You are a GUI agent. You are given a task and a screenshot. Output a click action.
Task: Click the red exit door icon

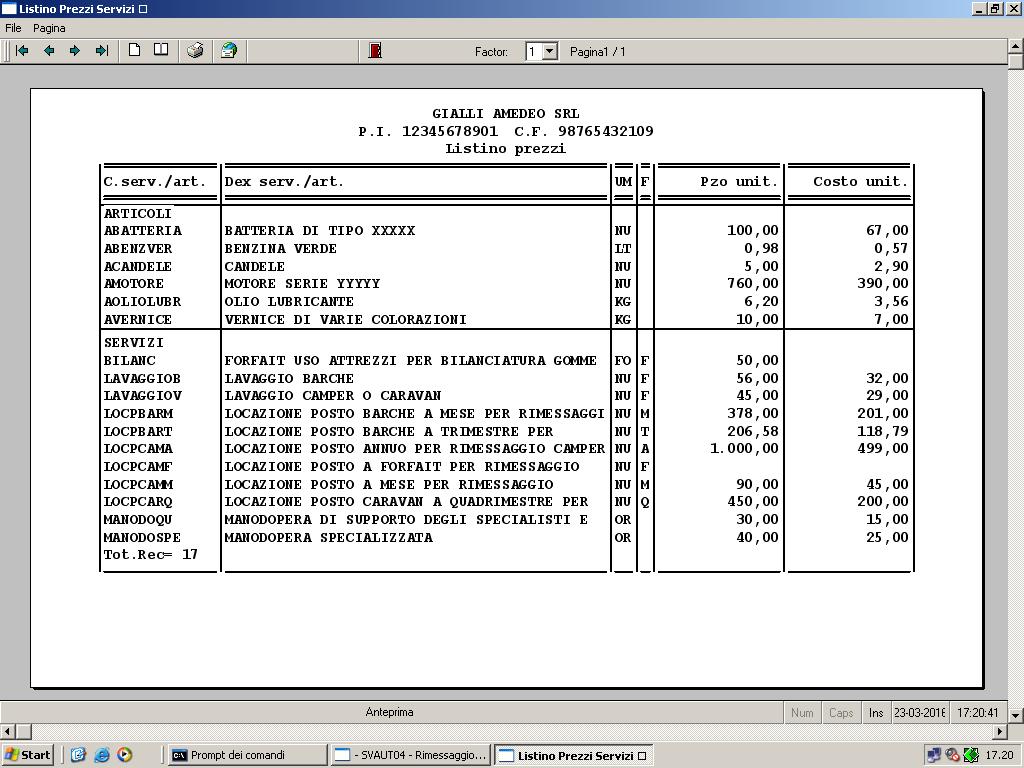click(375, 50)
